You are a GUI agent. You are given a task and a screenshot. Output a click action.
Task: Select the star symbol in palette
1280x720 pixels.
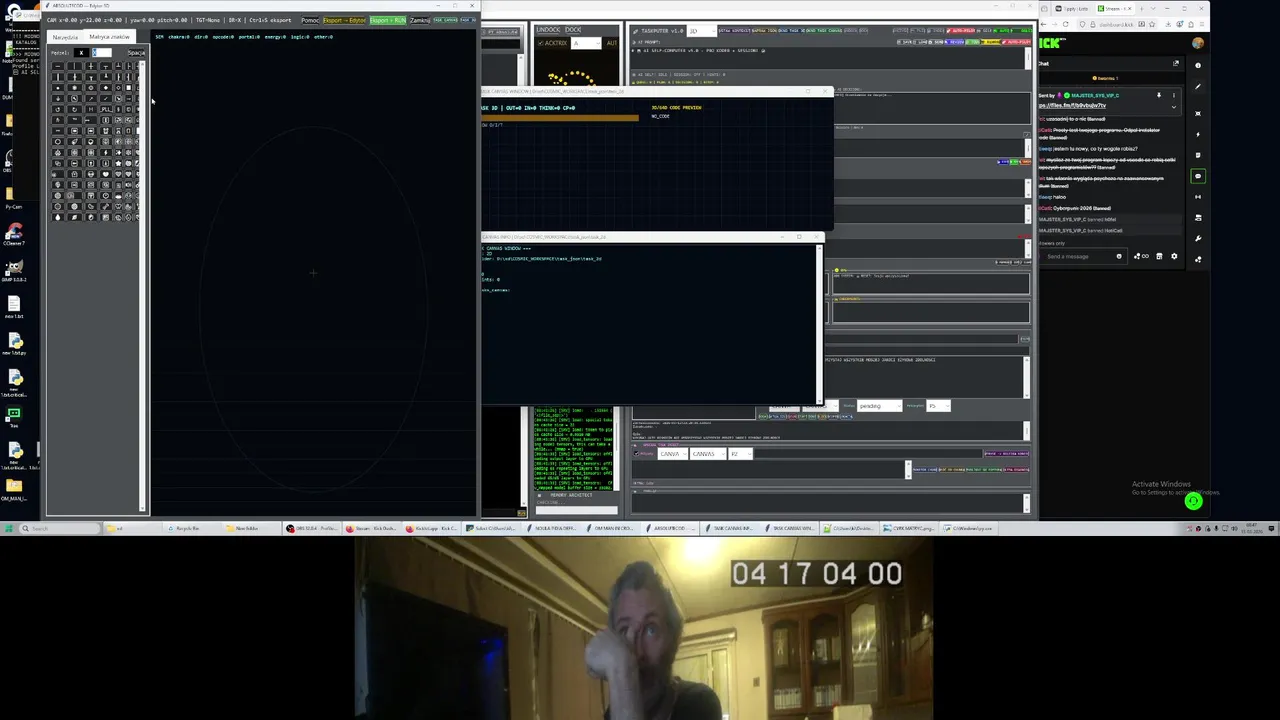click(118, 163)
